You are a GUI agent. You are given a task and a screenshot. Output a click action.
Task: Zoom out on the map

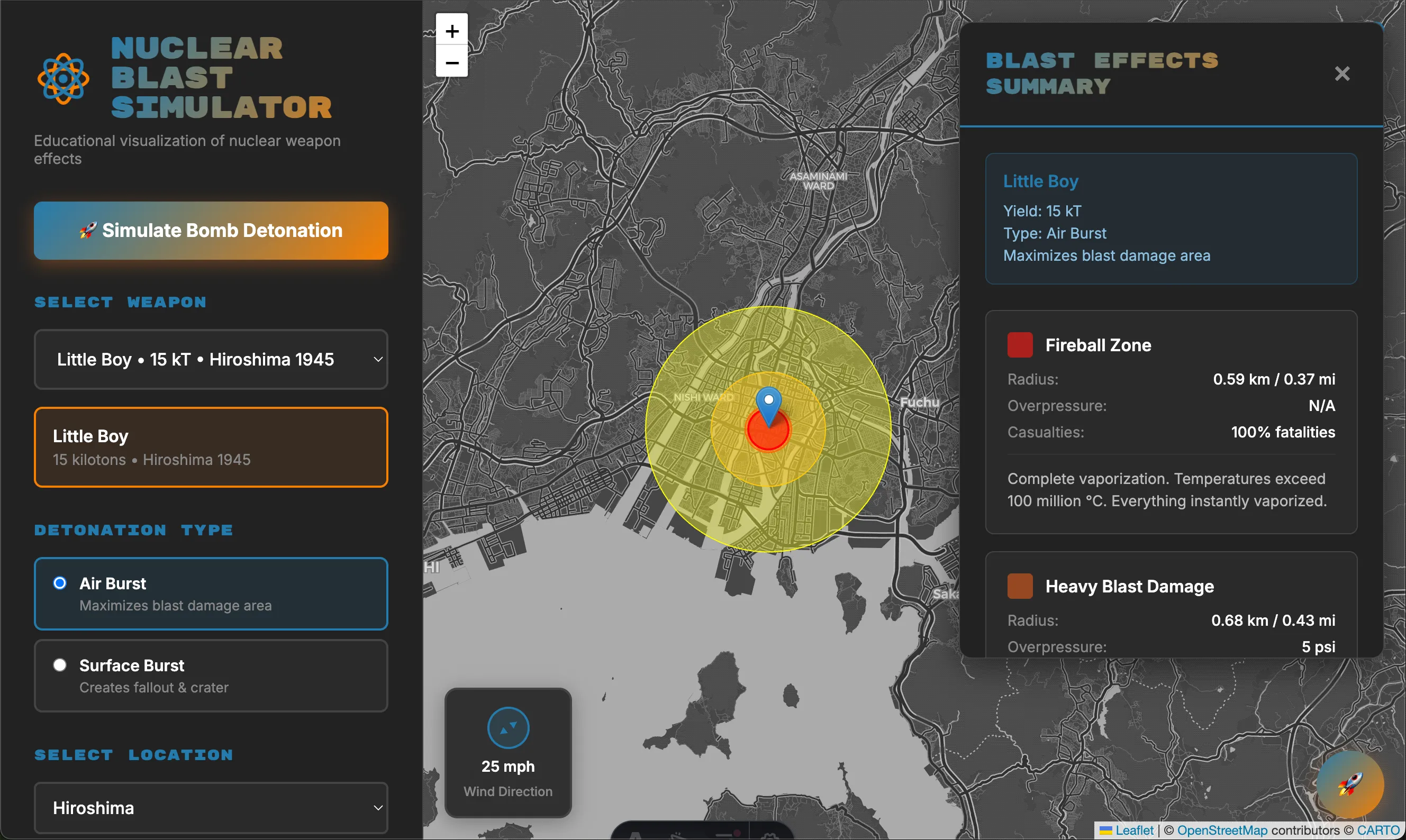451,62
